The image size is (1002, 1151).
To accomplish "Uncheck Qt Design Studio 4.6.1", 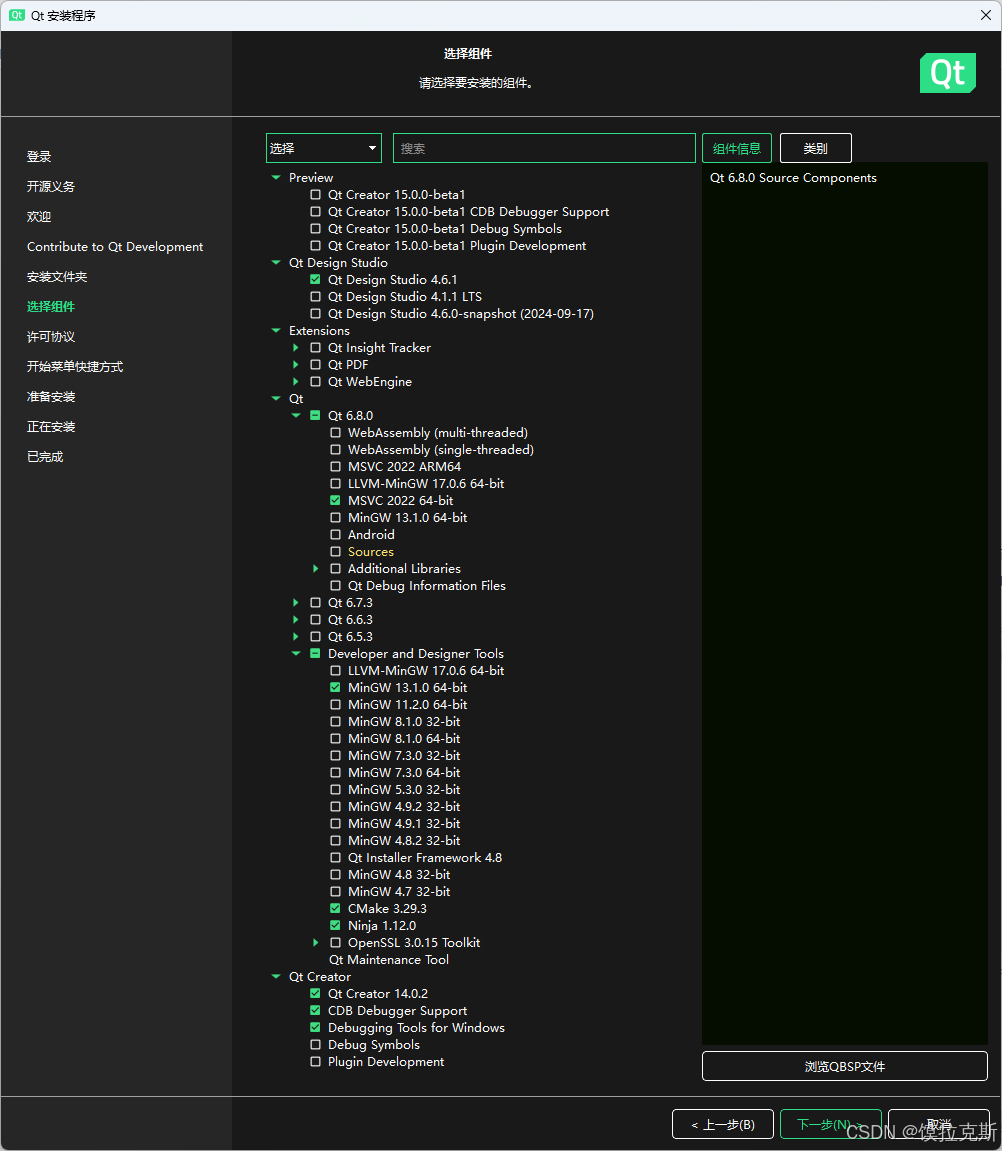I will pos(316,280).
